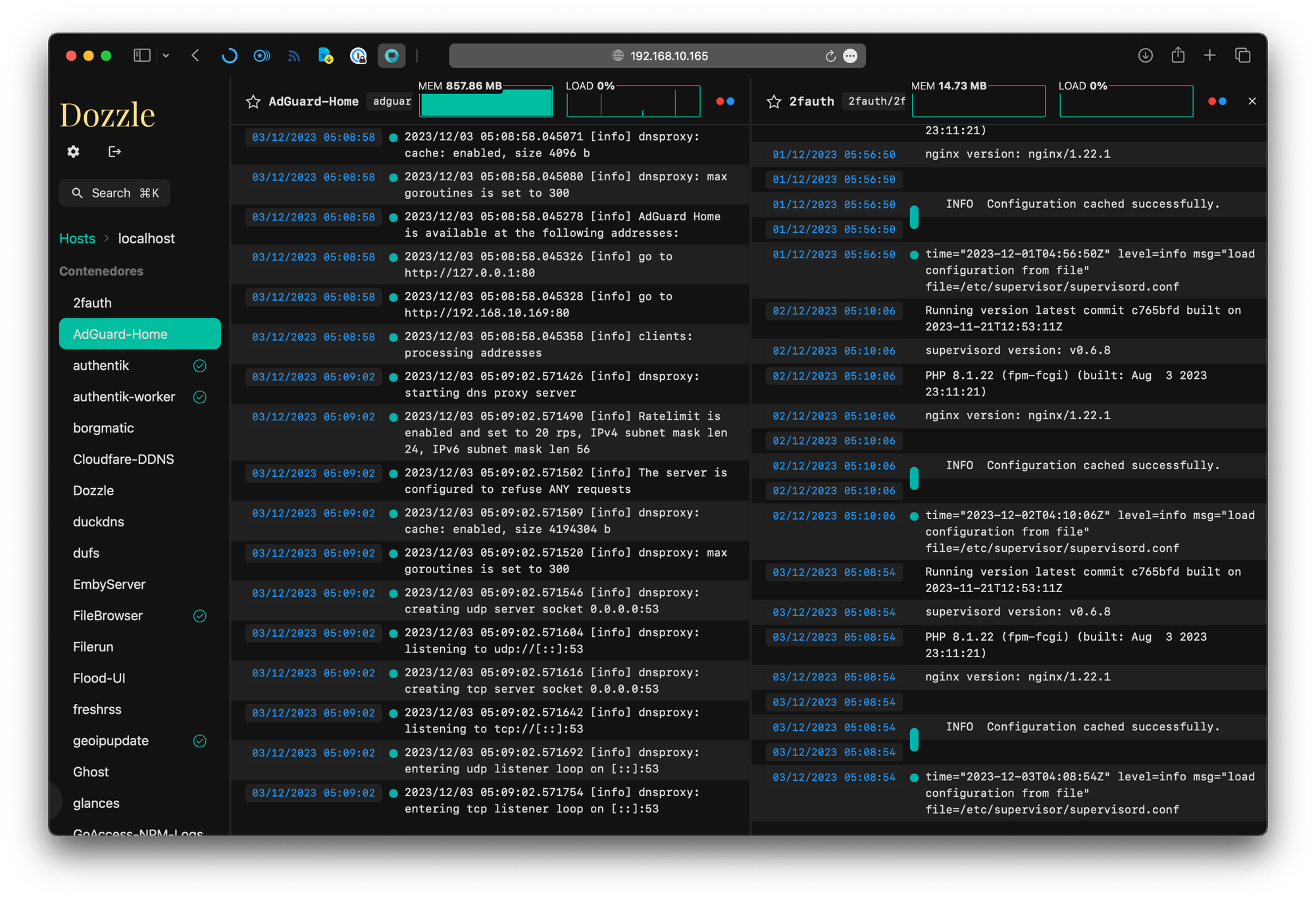Open Filerun container logs

(139, 647)
